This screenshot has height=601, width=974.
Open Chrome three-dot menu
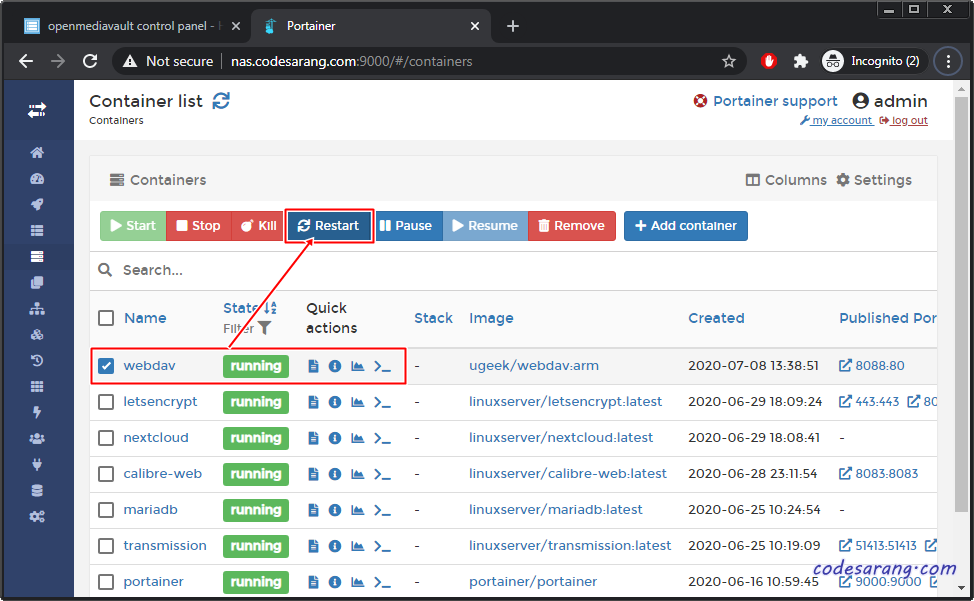(x=948, y=61)
